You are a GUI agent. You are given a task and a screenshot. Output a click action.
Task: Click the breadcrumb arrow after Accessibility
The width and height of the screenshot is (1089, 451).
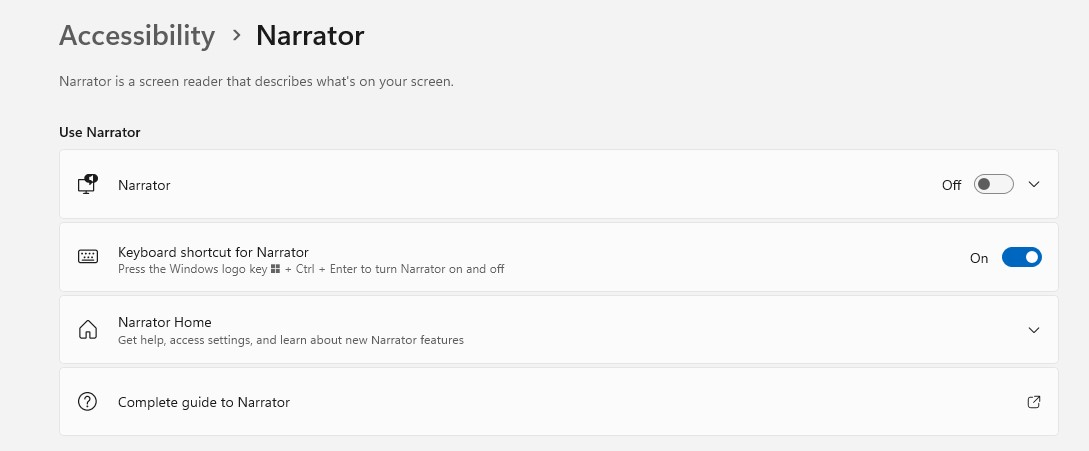point(237,35)
